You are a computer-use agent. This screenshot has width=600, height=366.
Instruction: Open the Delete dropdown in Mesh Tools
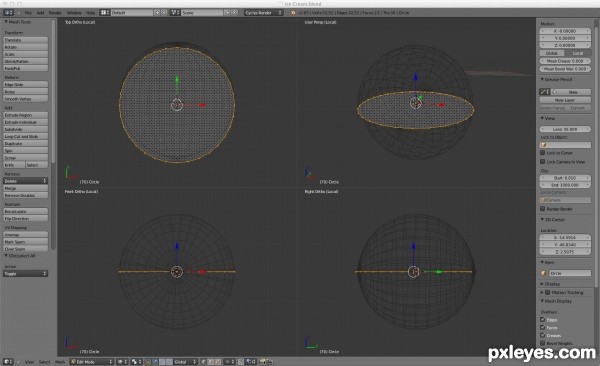pos(25,181)
